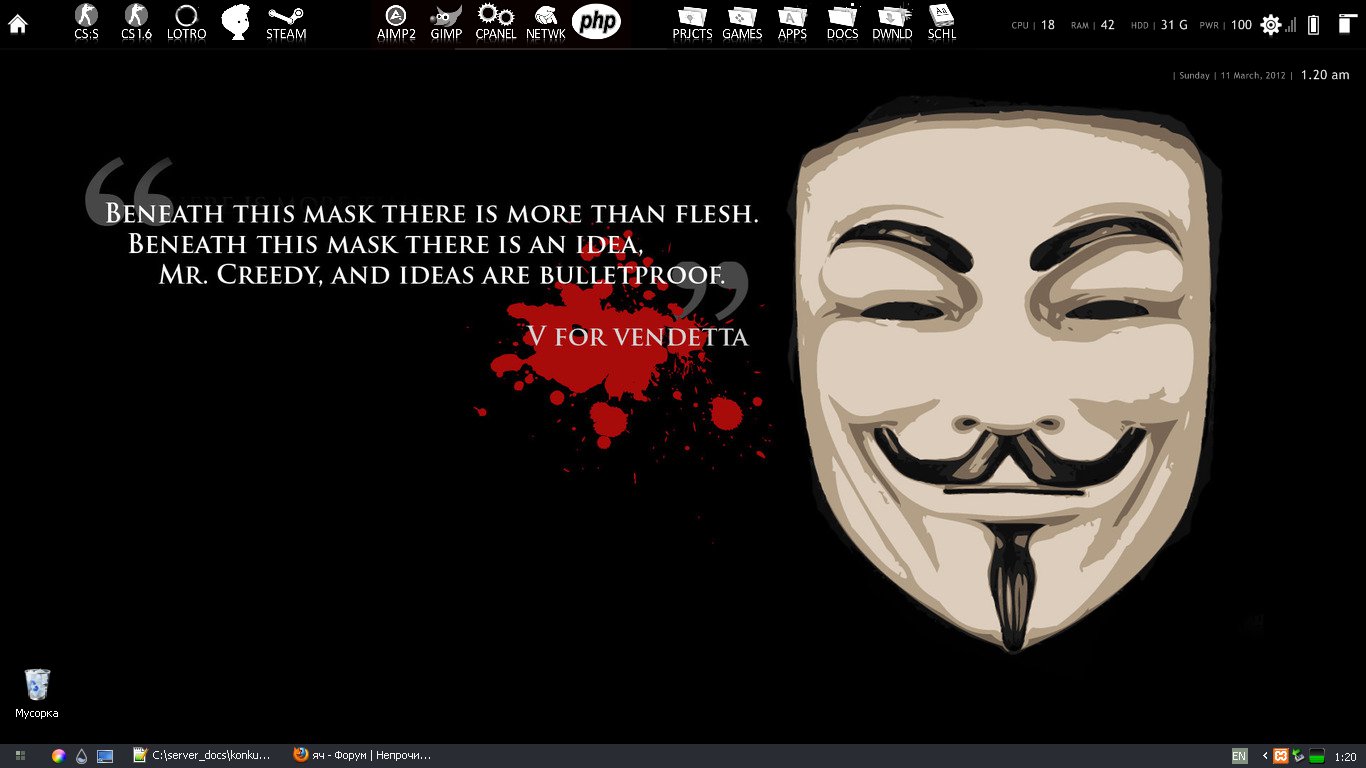Open the head silhouette launcher icon
The height and width of the screenshot is (768, 1366).
click(x=235, y=21)
